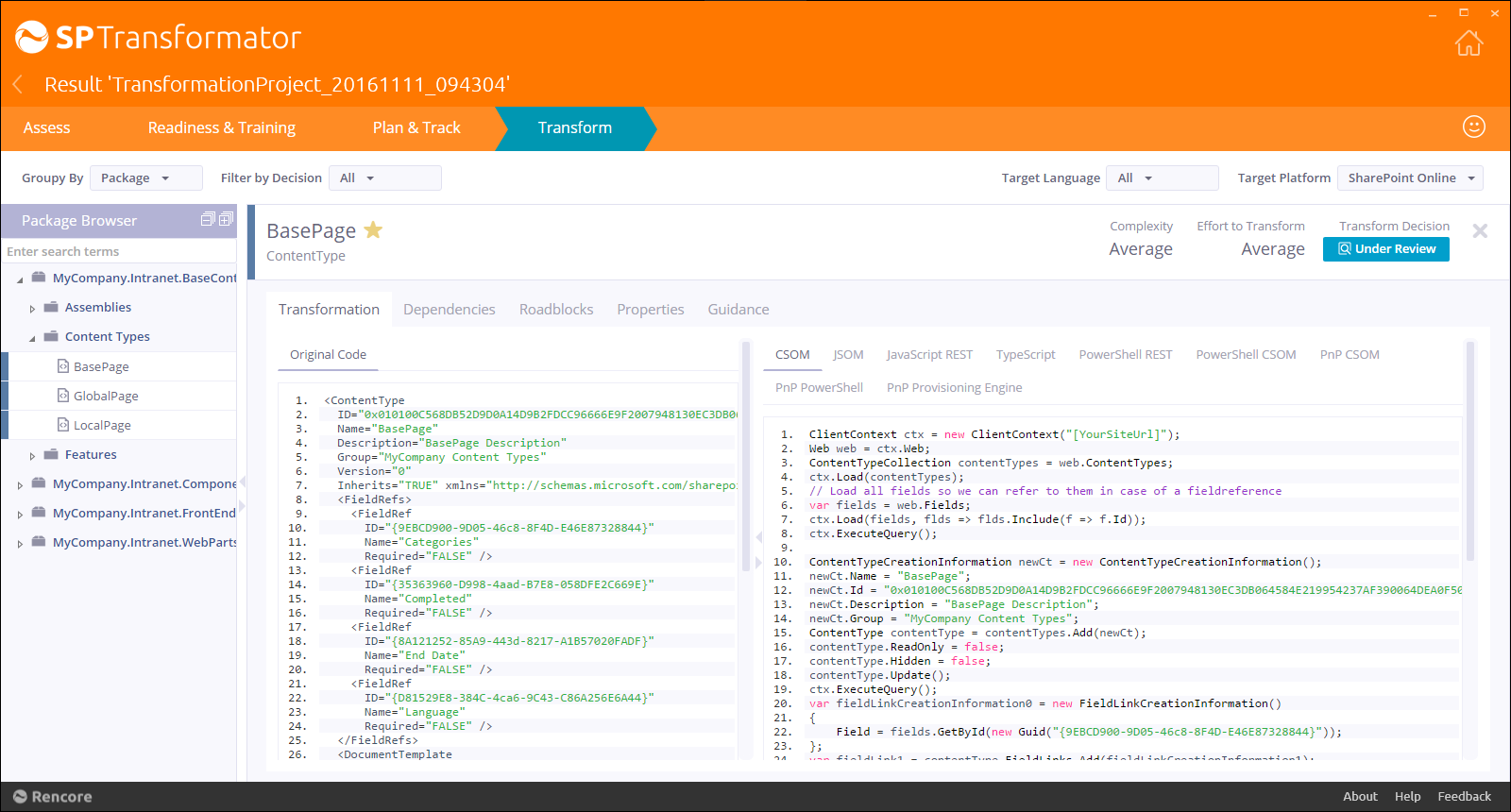
Task: Click the Under Review decision button
Action: (x=1386, y=249)
